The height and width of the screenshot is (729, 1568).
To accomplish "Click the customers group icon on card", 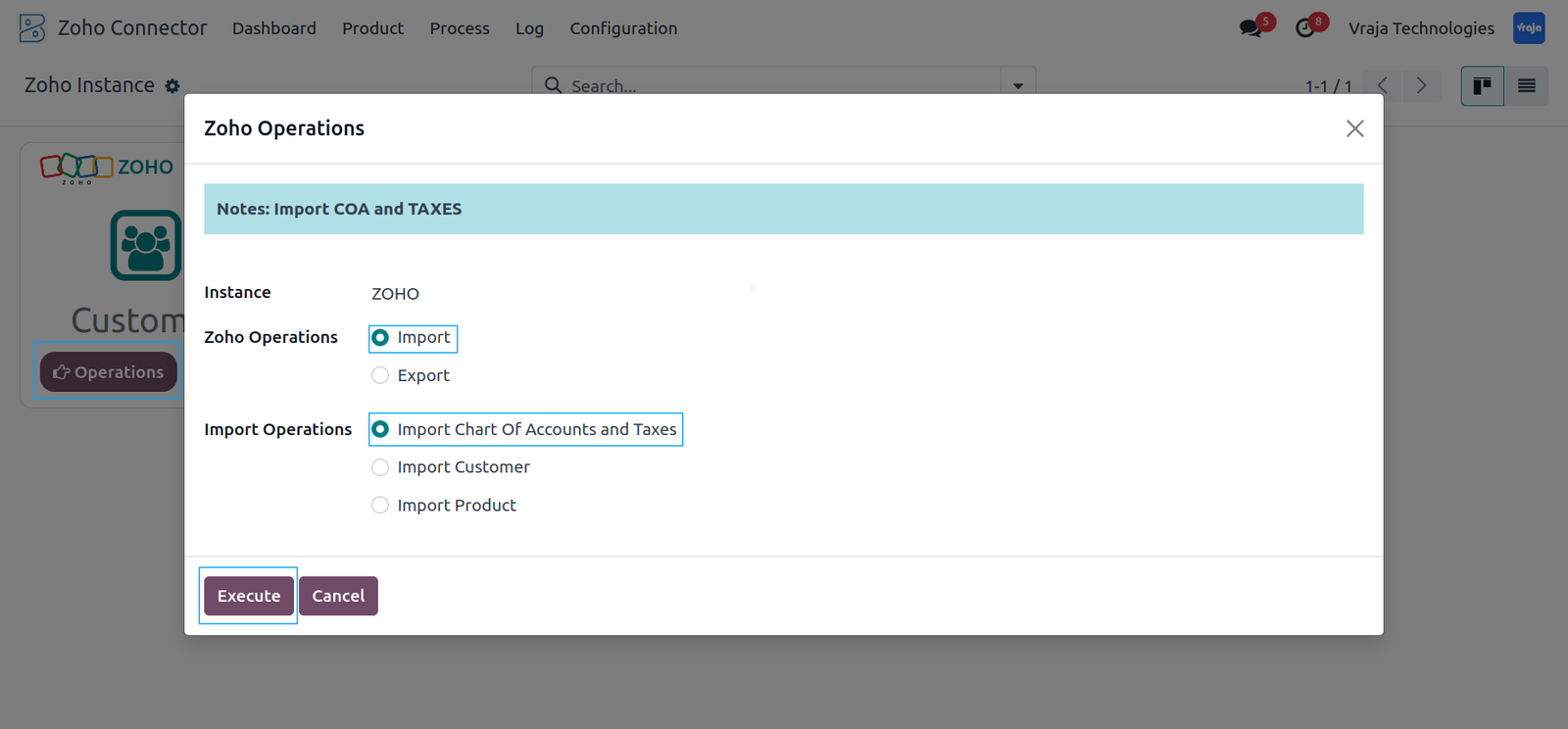I will pos(146,245).
